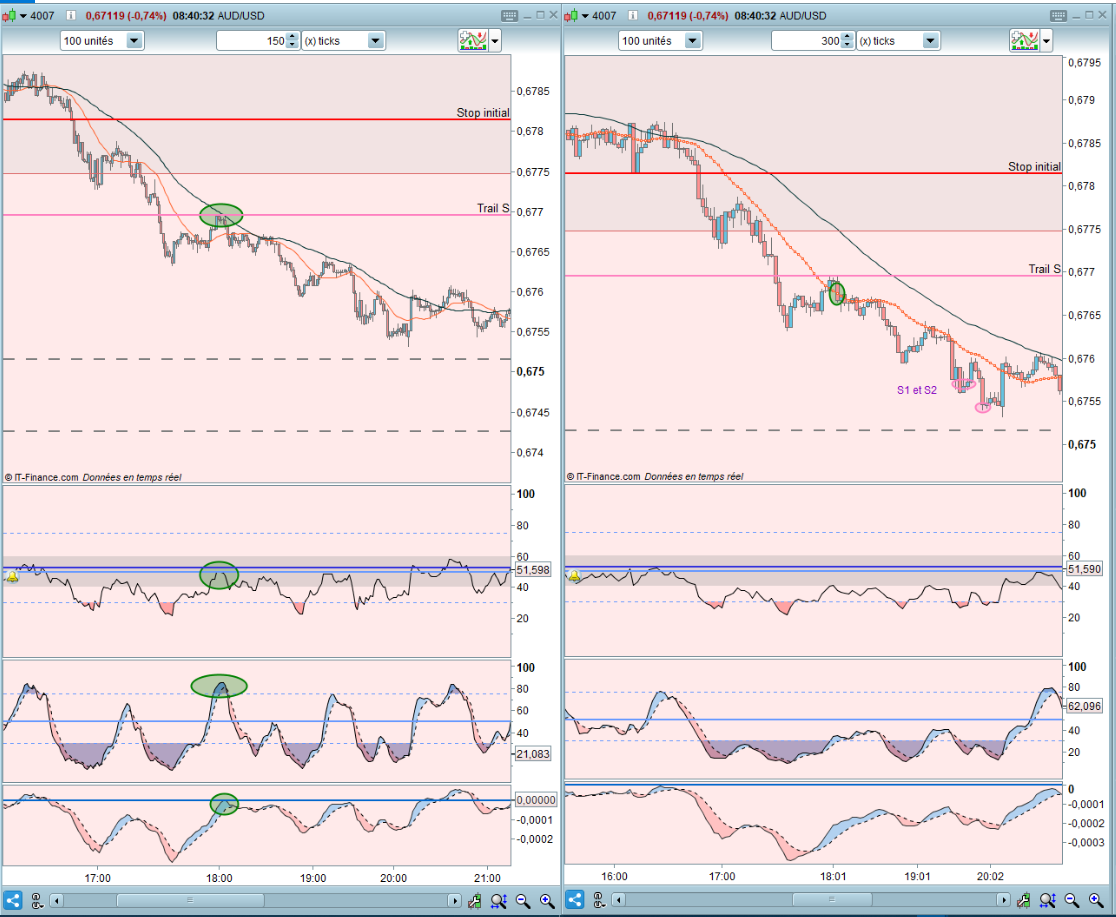The image size is (1116, 917).
Task: Click the 300 ticks value field
Action: pyautogui.click(x=806, y=41)
